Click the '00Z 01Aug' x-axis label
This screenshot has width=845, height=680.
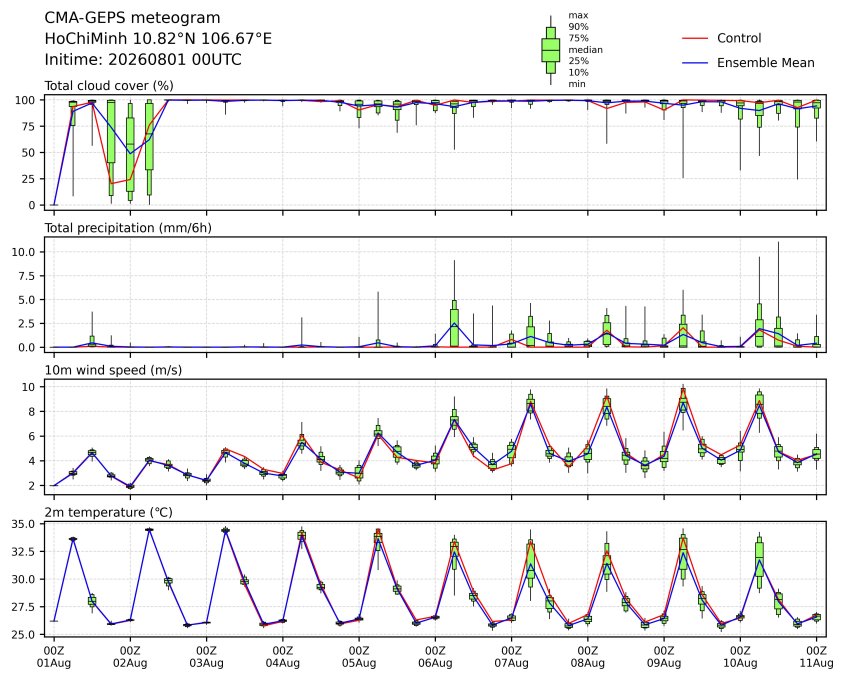coord(54,657)
